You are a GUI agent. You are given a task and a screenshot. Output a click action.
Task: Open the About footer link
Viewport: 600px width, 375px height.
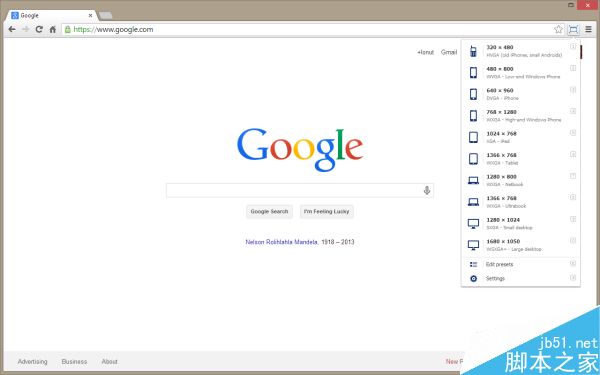point(109,362)
